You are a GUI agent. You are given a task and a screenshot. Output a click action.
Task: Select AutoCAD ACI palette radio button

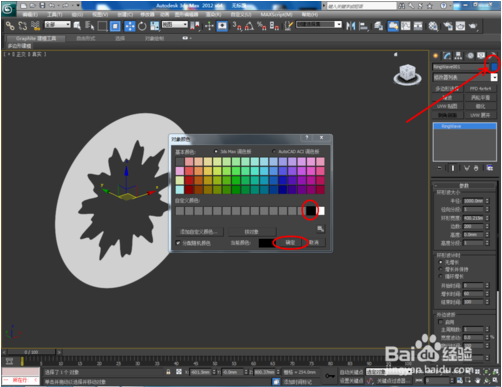274,151
